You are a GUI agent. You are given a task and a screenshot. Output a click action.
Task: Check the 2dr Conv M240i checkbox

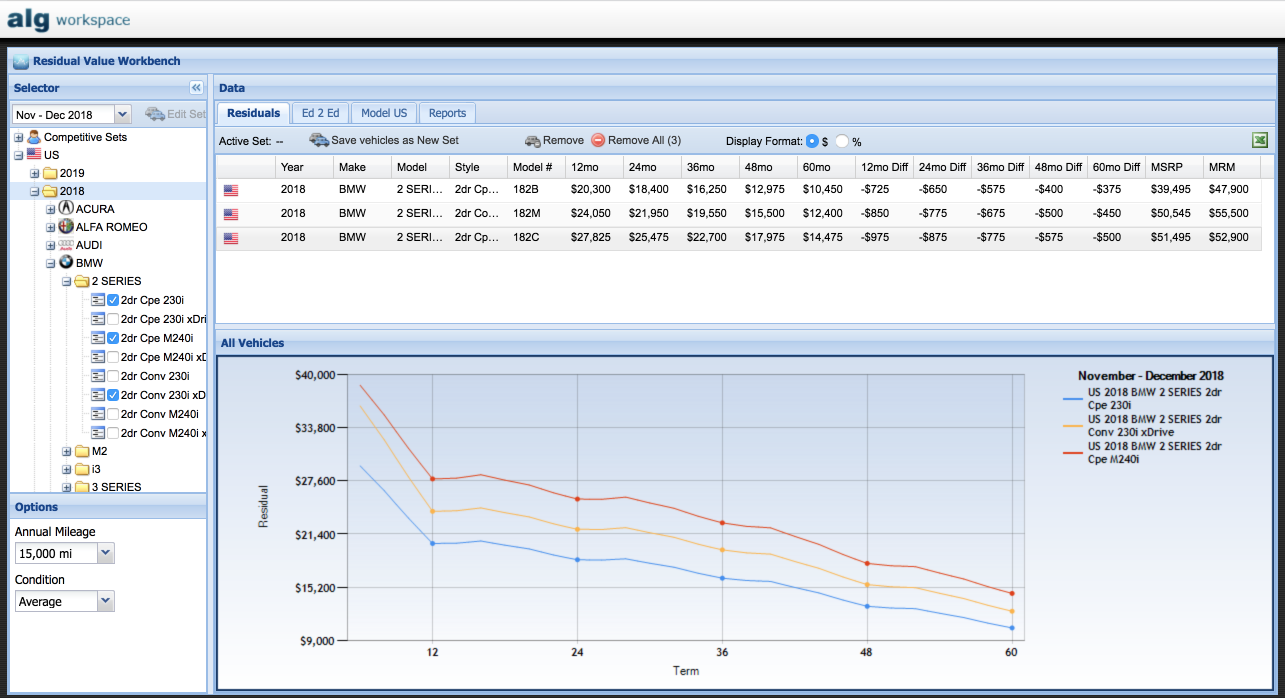[113, 414]
